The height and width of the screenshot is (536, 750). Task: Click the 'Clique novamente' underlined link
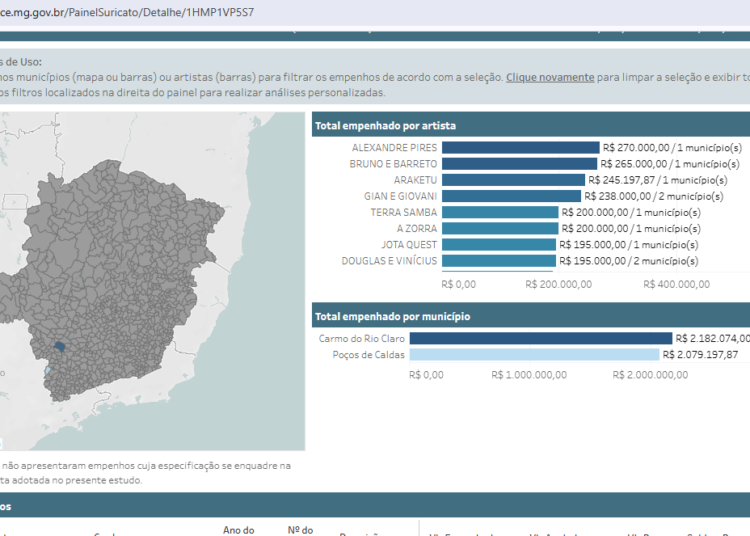point(550,77)
